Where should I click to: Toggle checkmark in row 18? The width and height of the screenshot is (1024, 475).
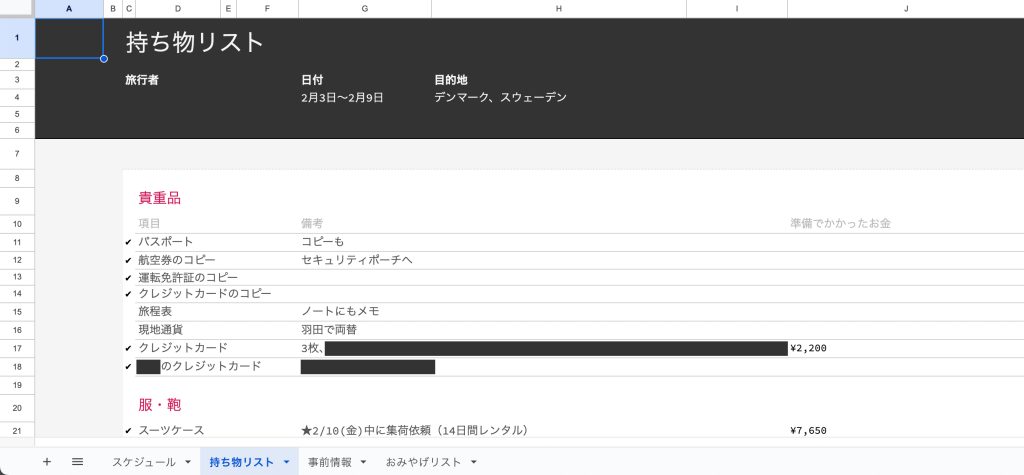click(129, 367)
